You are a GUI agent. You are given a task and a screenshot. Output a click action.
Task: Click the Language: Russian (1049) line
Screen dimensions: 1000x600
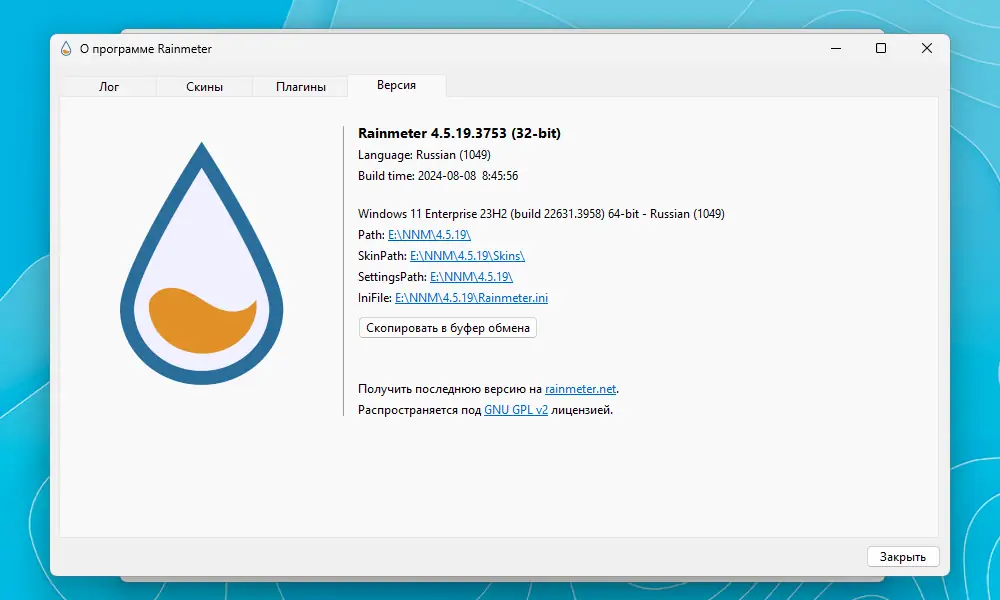424,155
